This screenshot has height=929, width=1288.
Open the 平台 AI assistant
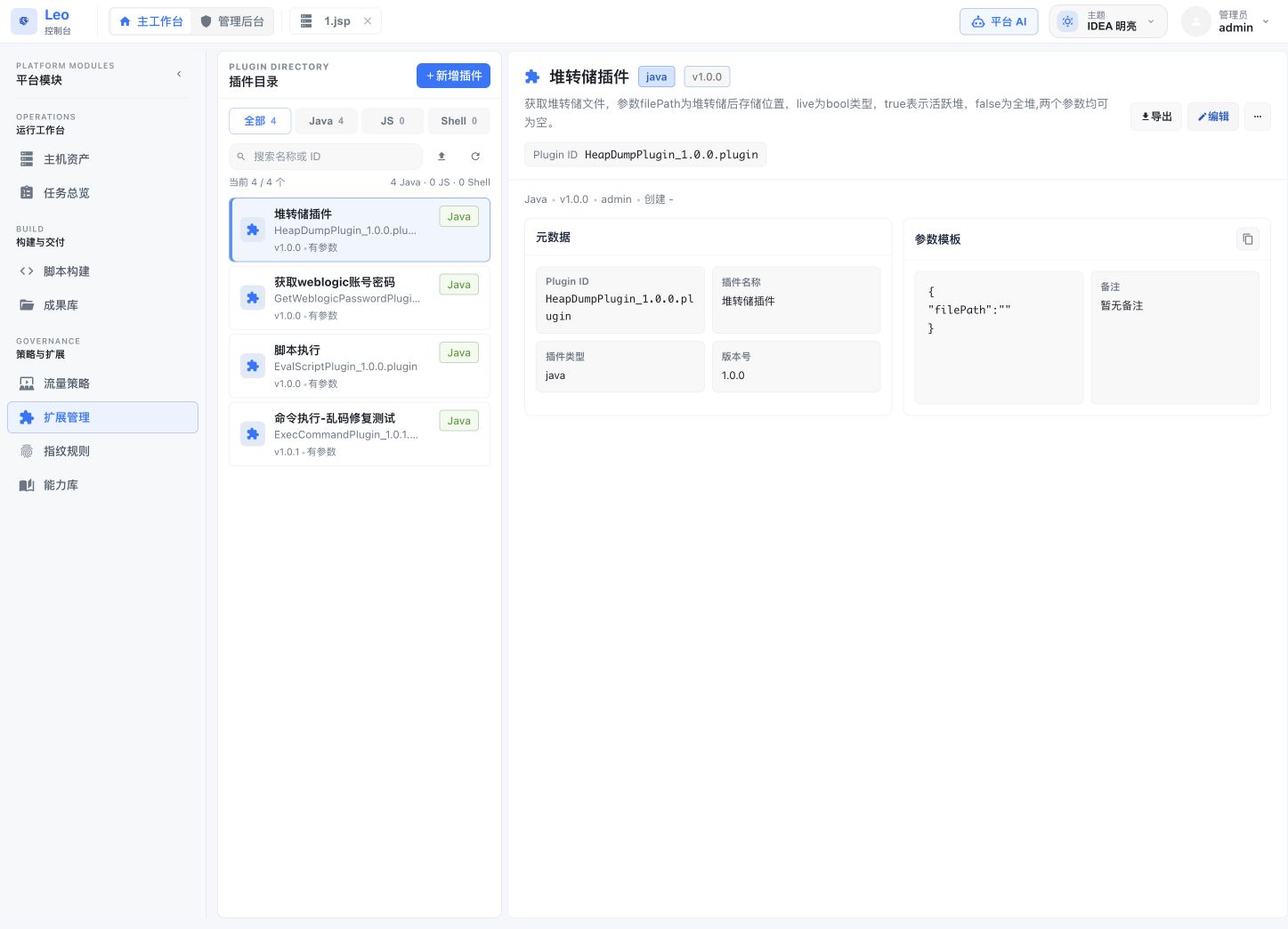pos(999,21)
